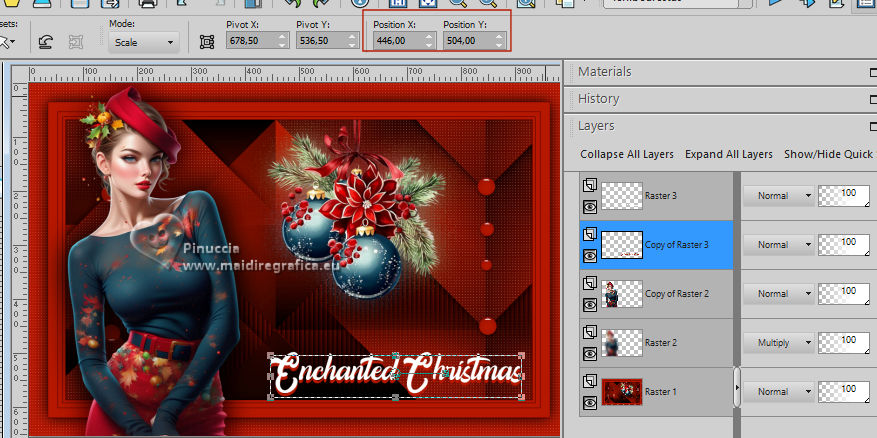Open the Mode dropdown showing Scale
The height and width of the screenshot is (438, 877).
point(144,43)
